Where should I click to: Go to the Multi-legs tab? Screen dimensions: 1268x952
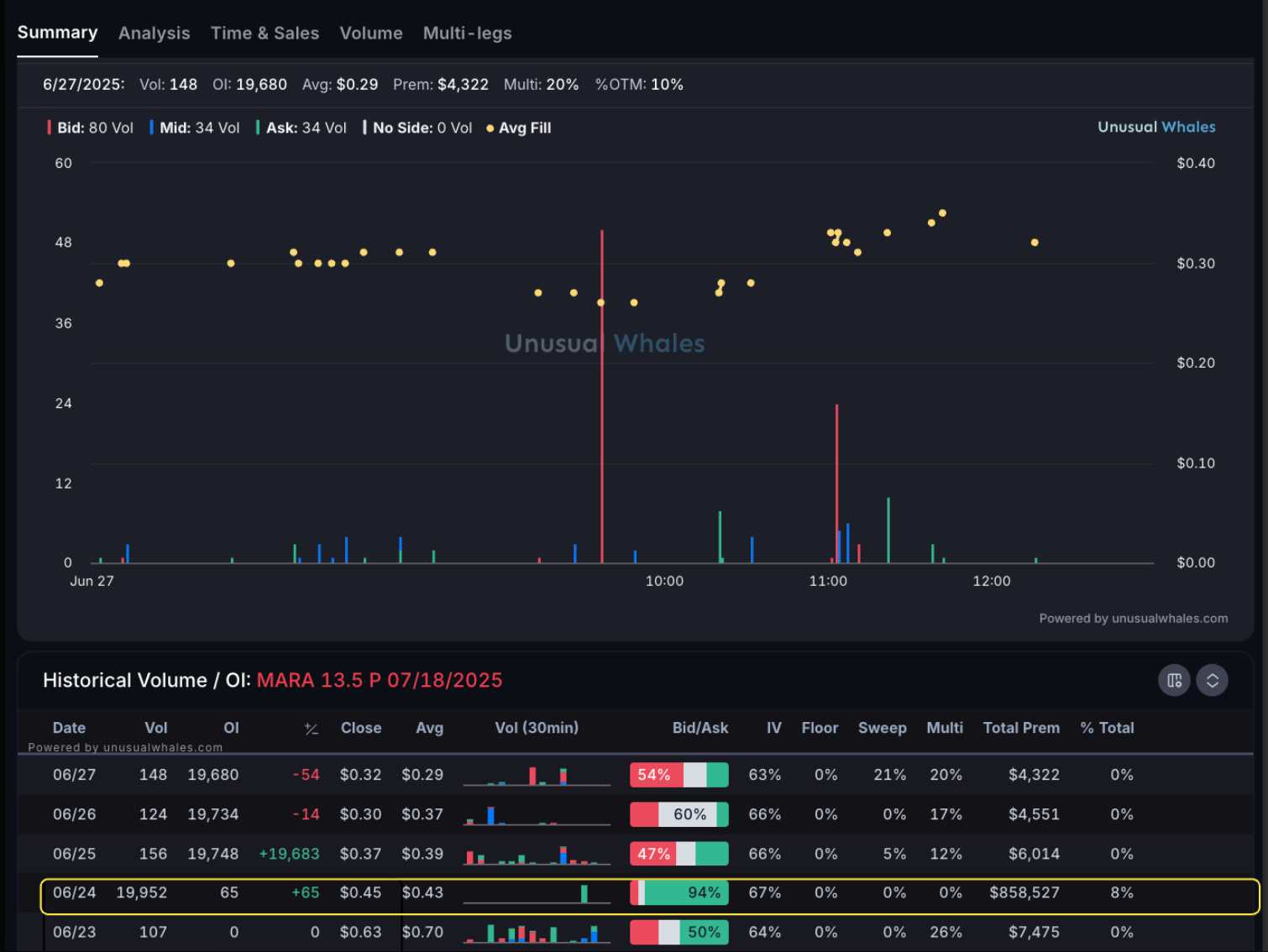(467, 33)
